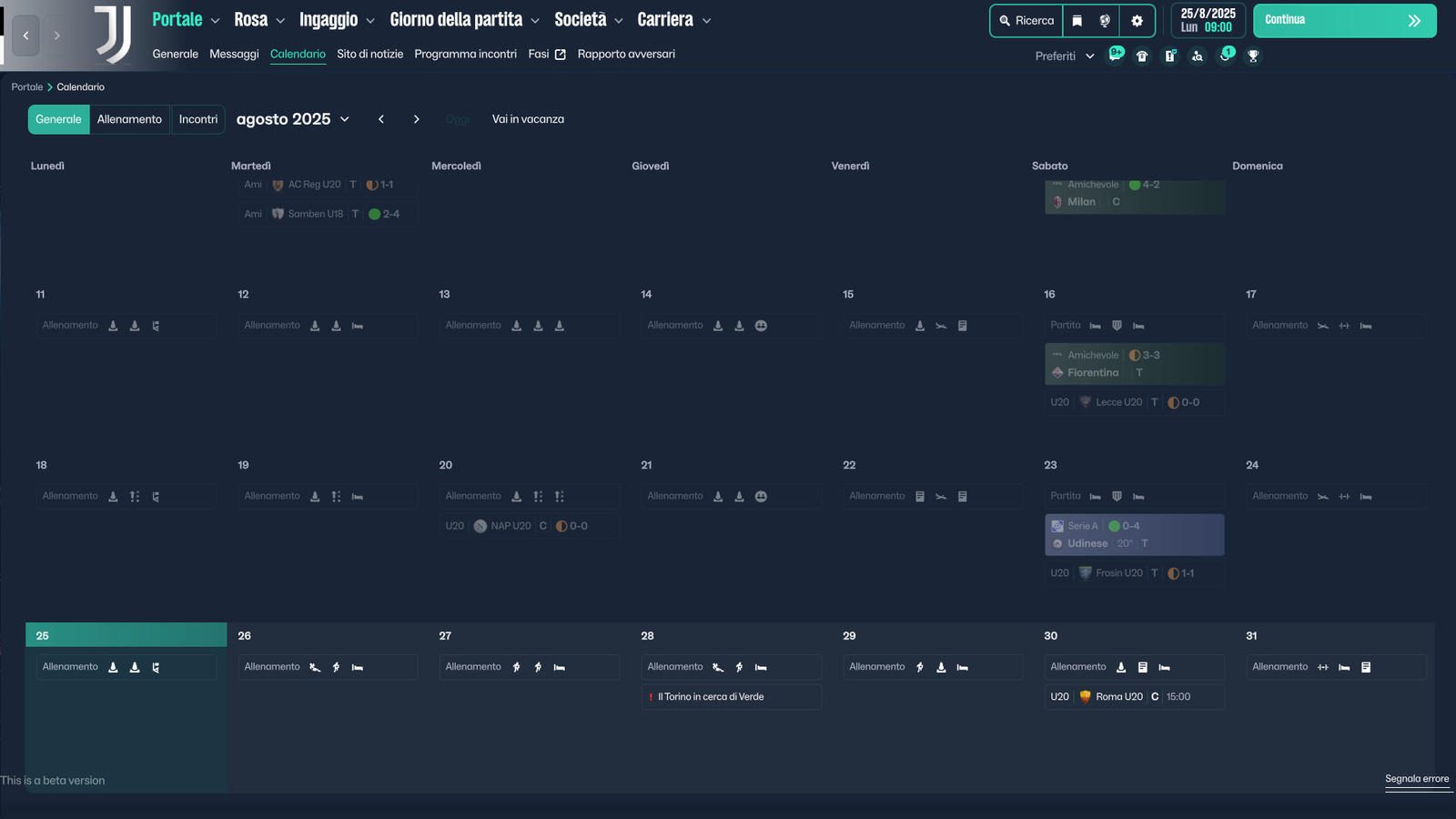Open the Rosa menu dropdown
Image resolution: width=1456 pixels, height=819 pixels.
coord(259,20)
